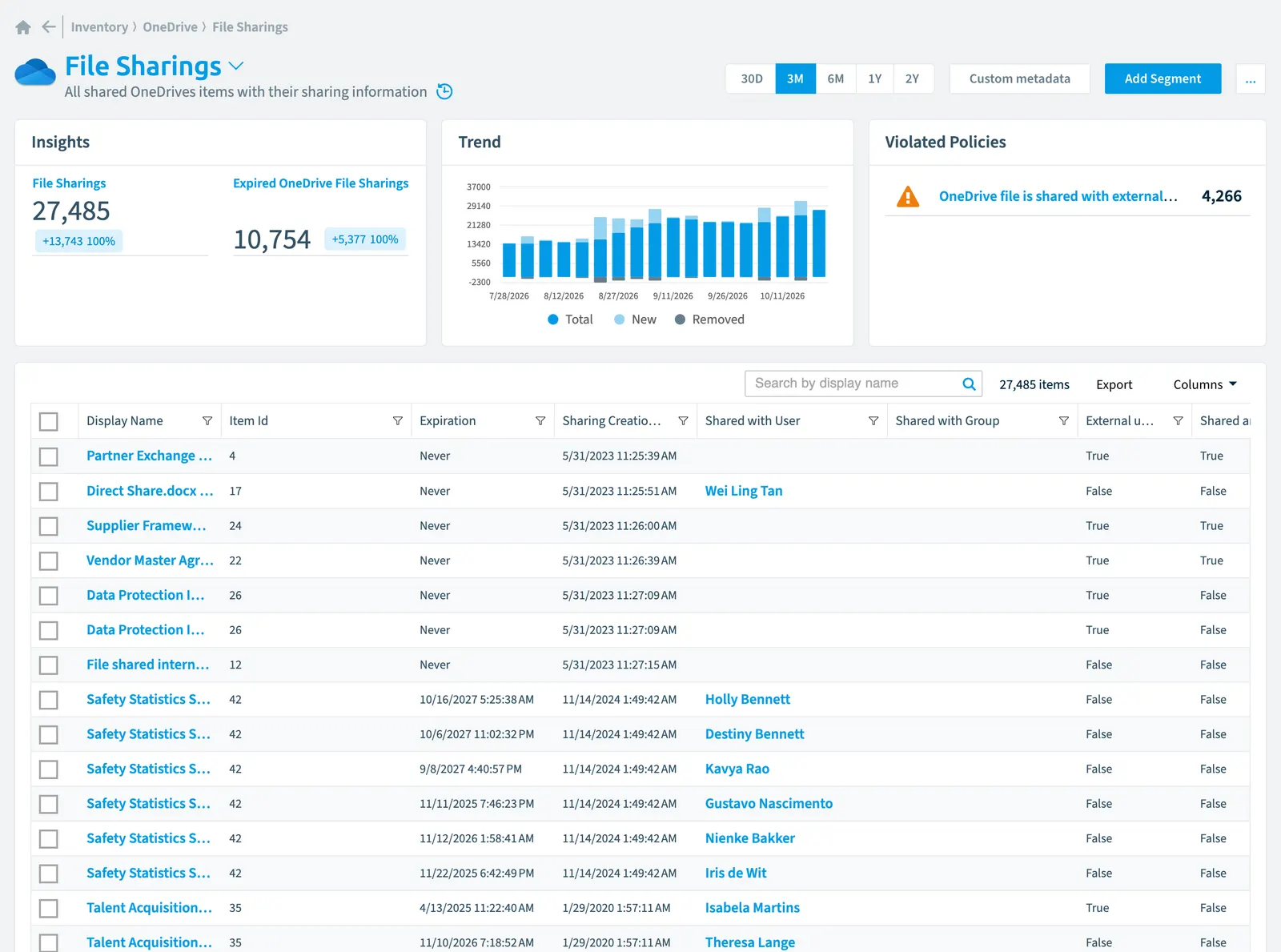Screen dimensions: 1281x952
Task: Open the Holly Bennett user link
Action: point(747,699)
